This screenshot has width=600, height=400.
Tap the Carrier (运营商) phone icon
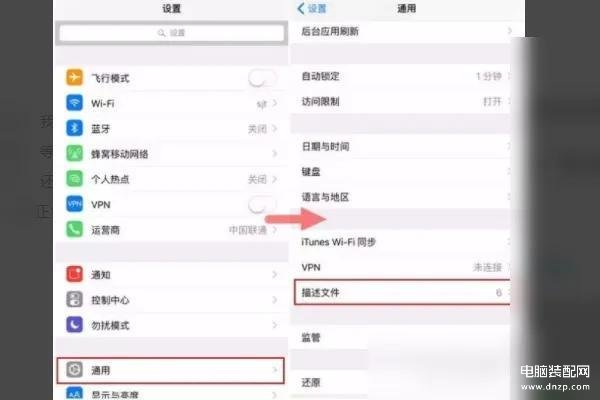74,229
